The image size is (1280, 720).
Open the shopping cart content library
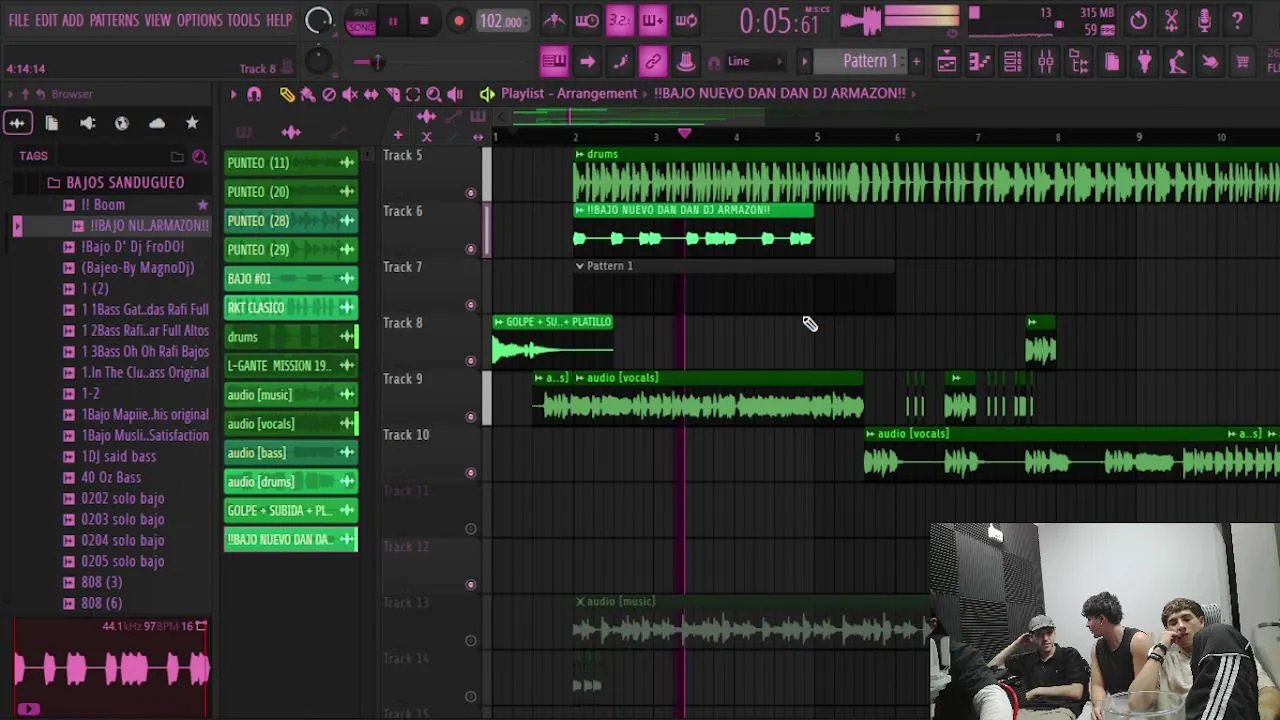coord(1242,62)
